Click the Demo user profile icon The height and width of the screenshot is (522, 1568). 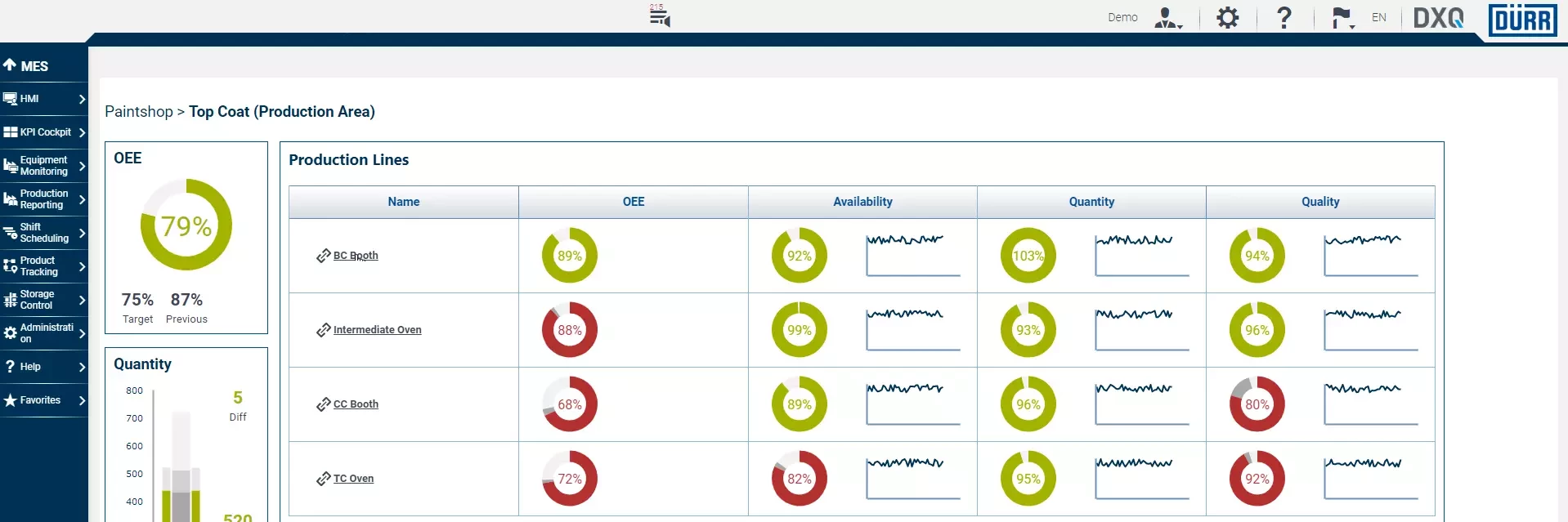click(x=1167, y=18)
